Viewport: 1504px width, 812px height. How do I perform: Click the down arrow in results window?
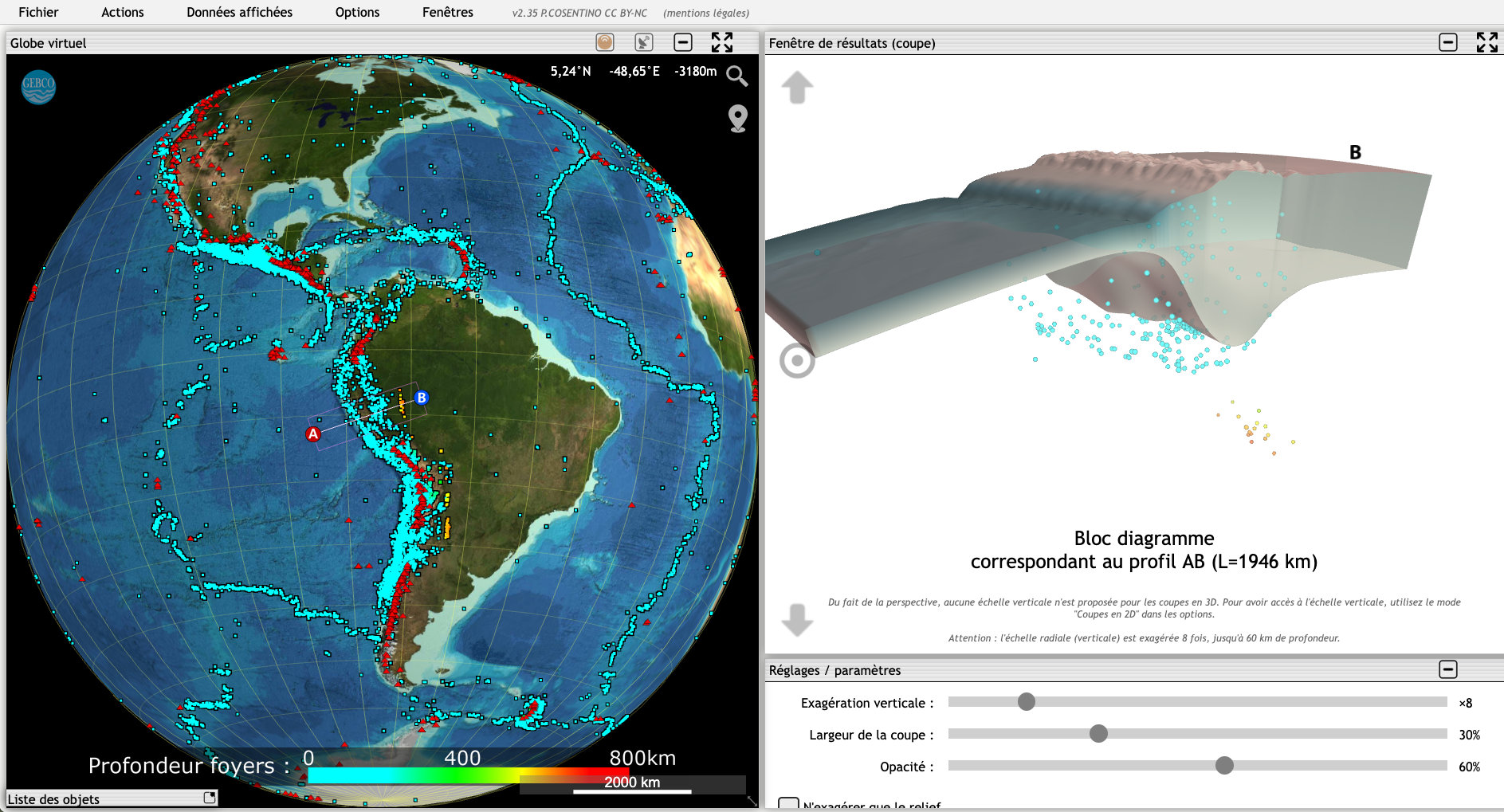pyautogui.click(x=797, y=619)
